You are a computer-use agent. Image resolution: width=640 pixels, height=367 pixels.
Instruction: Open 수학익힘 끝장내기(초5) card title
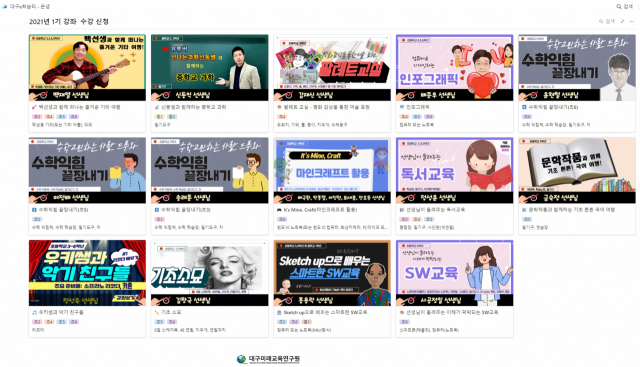(64, 210)
